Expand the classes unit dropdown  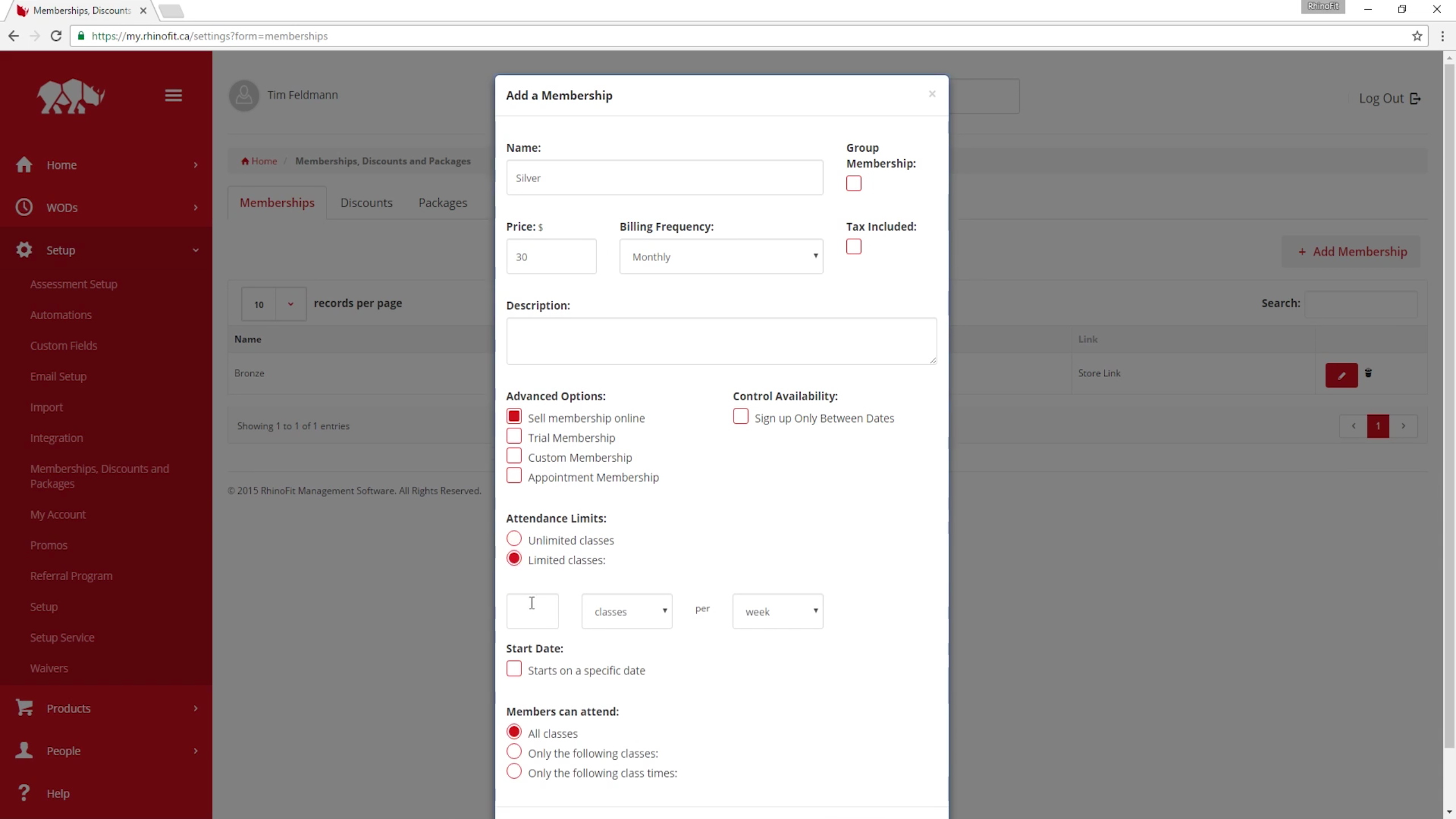tap(626, 611)
